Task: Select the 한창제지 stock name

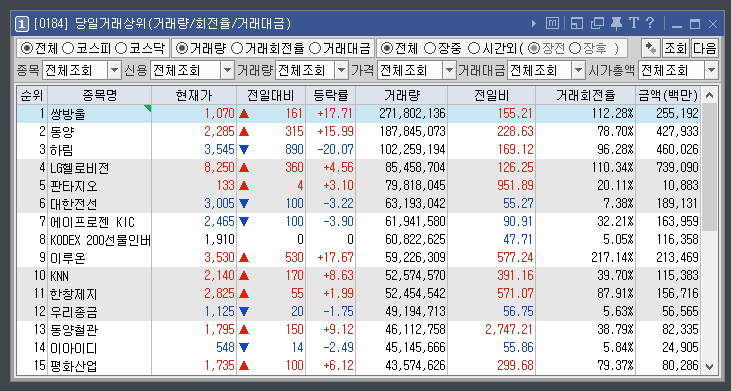Action: [x=74, y=294]
